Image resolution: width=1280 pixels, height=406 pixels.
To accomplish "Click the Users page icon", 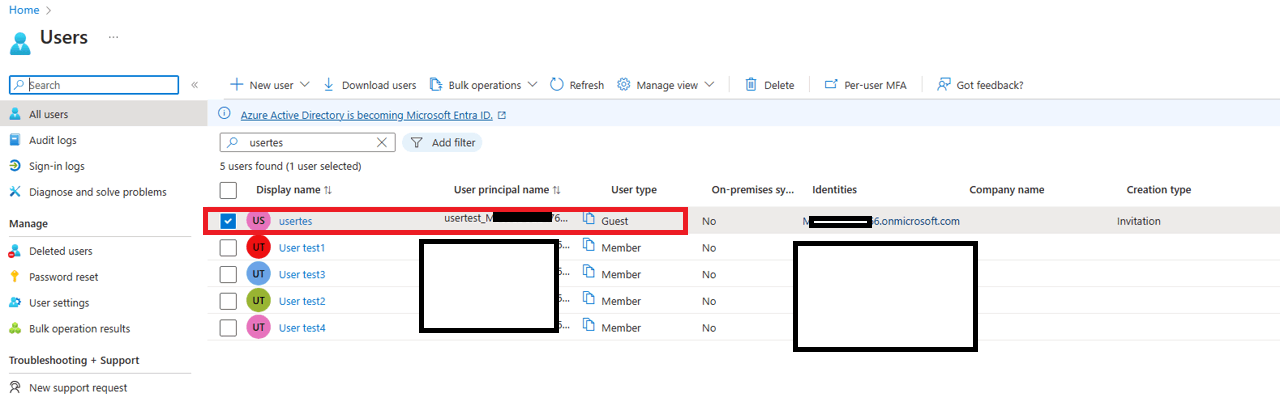I will coord(20,42).
